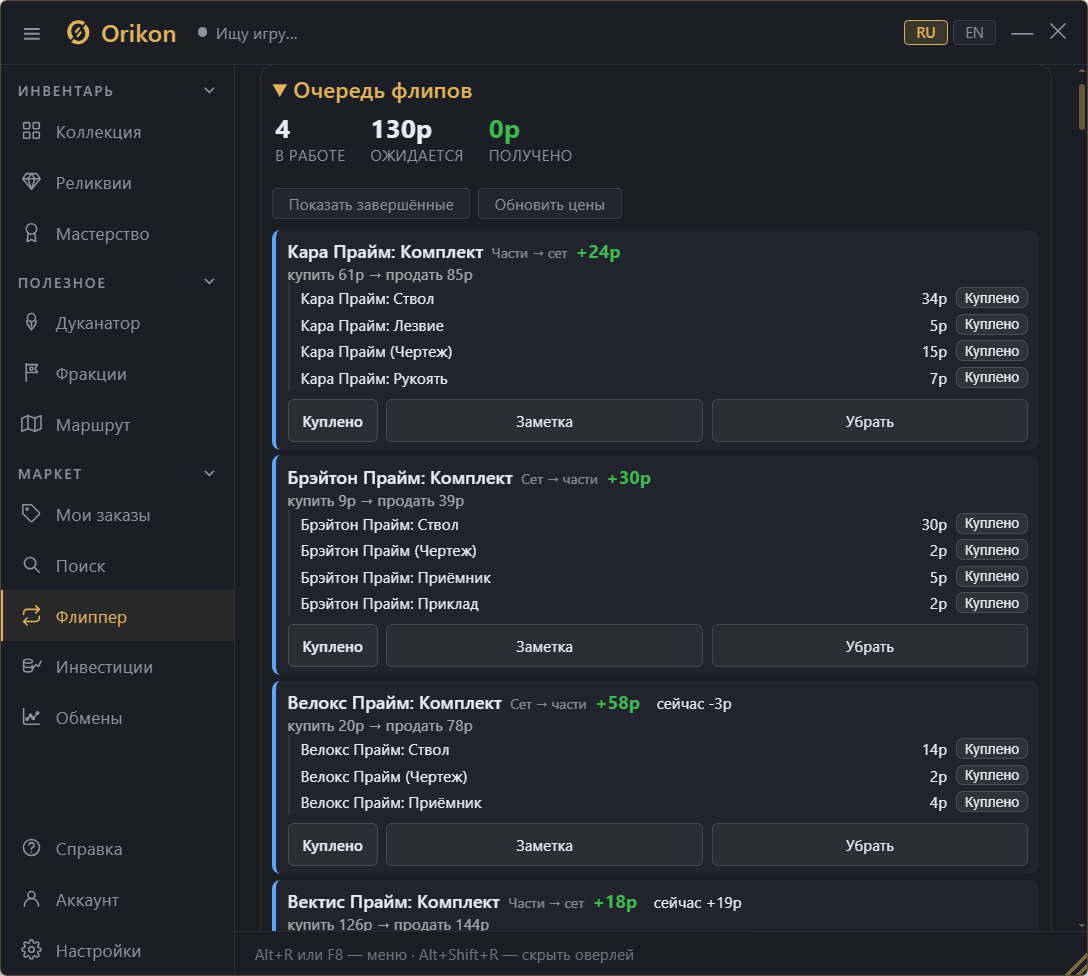Click the Справка question mark icon

point(31,848)
